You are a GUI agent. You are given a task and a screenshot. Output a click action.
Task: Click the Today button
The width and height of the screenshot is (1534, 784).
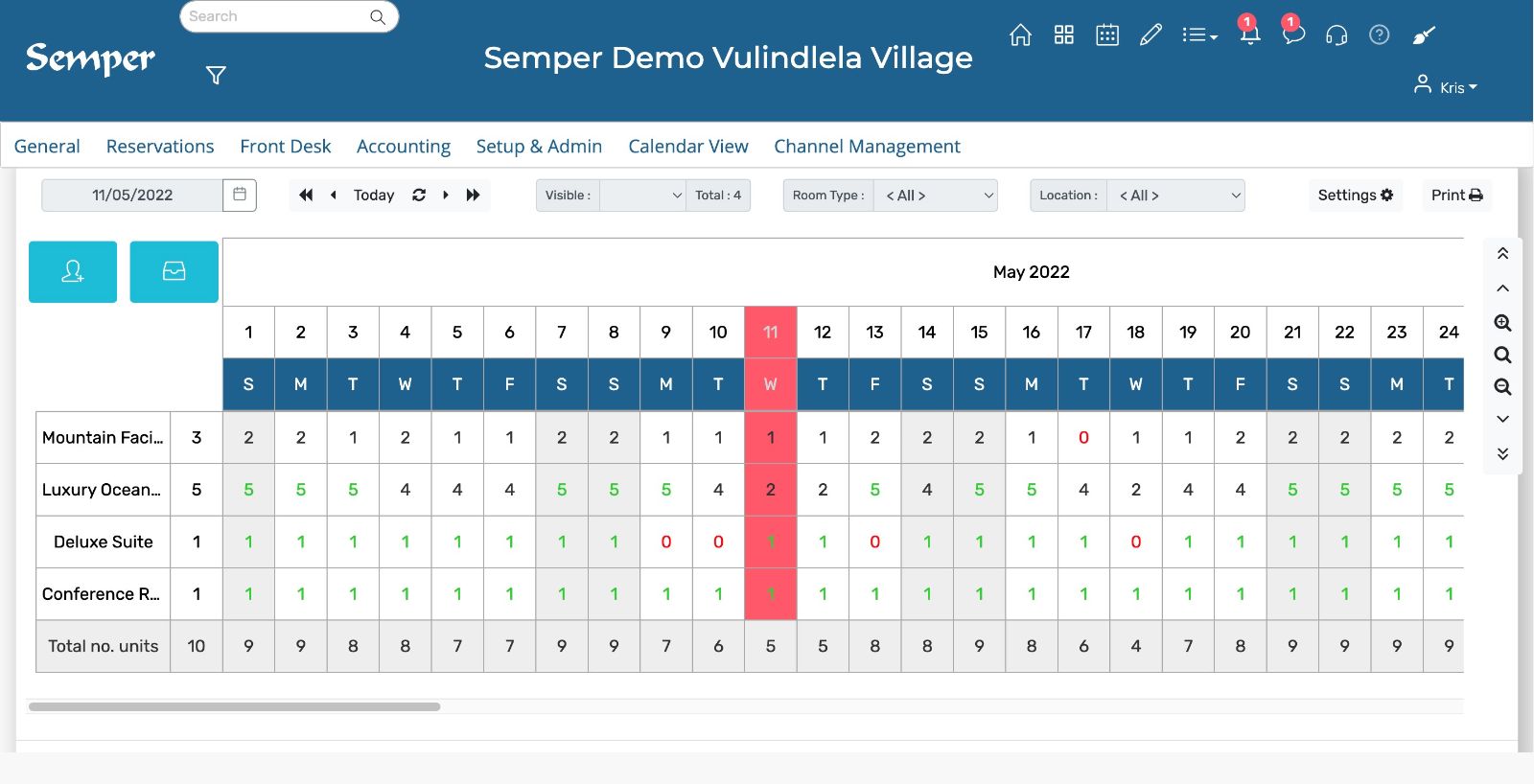coord(374,195)
